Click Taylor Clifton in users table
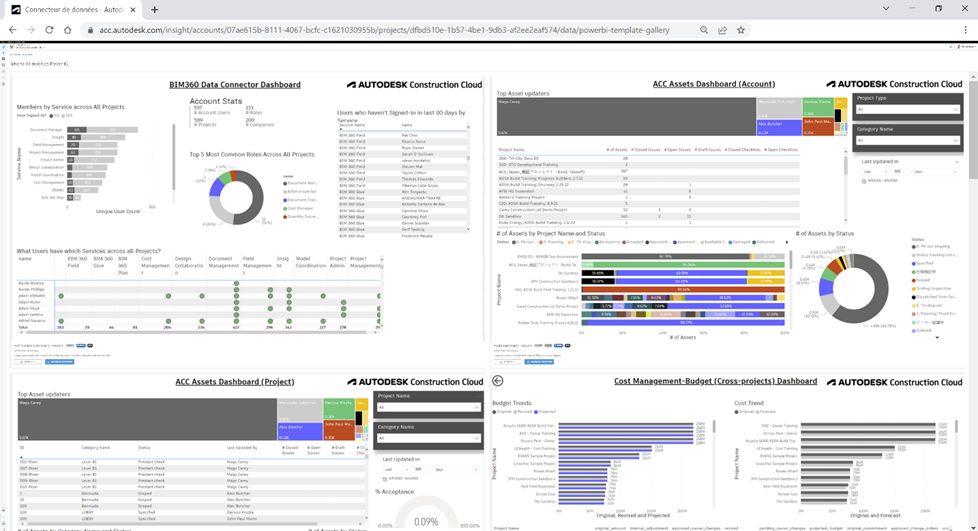The height and width of the screenshot is (531, 978). [x=412, y=173]
